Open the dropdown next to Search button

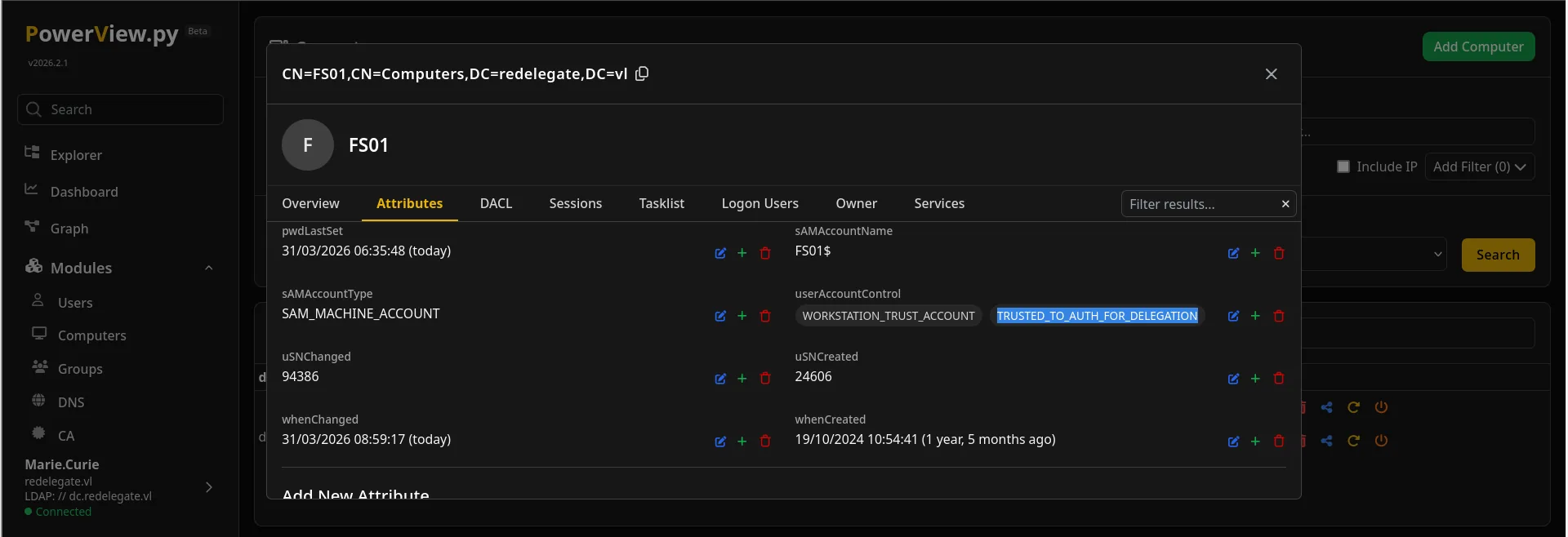1437,255
